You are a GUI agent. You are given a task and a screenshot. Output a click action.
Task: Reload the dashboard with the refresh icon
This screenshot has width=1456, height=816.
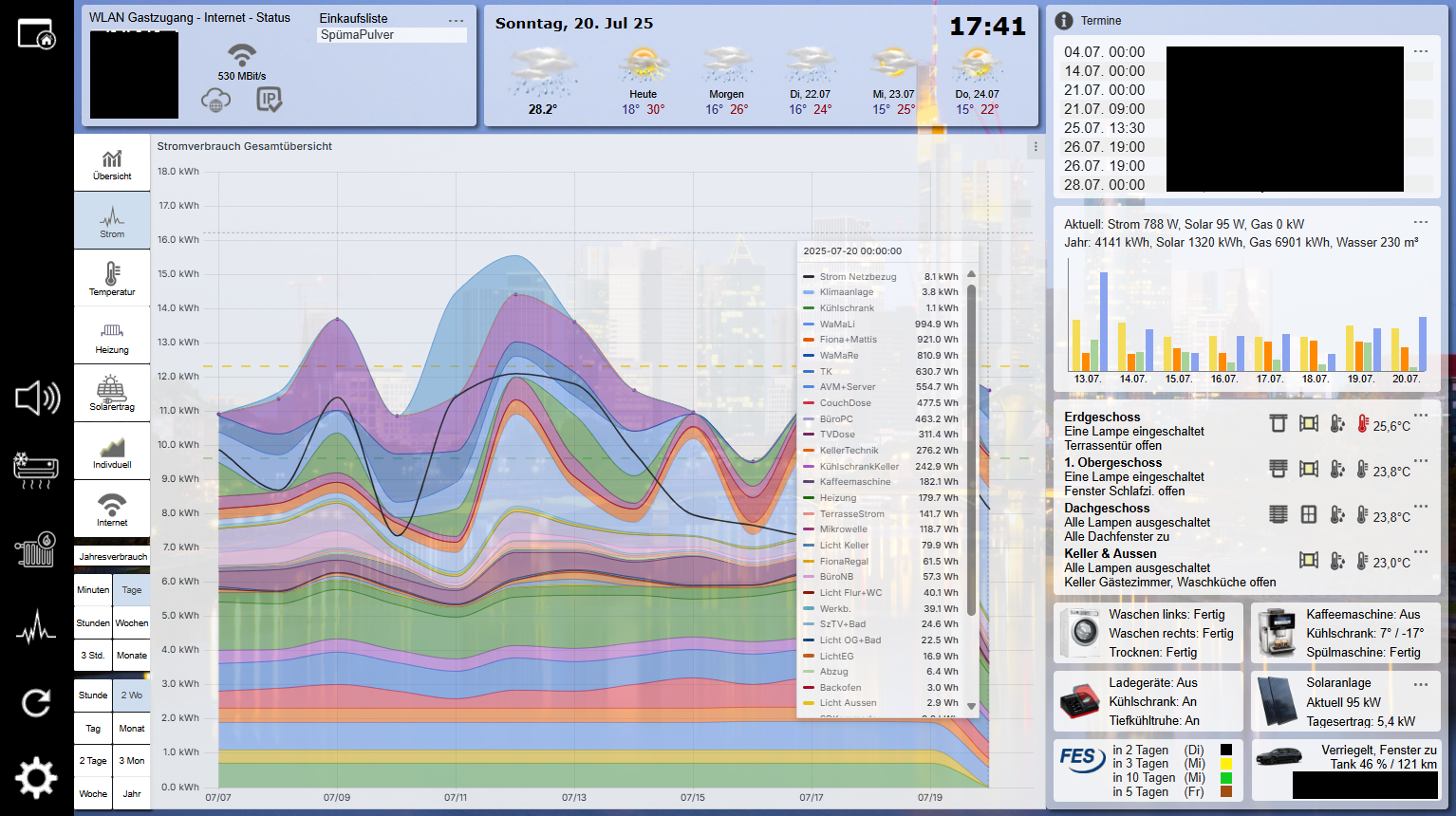click(36, 703)
